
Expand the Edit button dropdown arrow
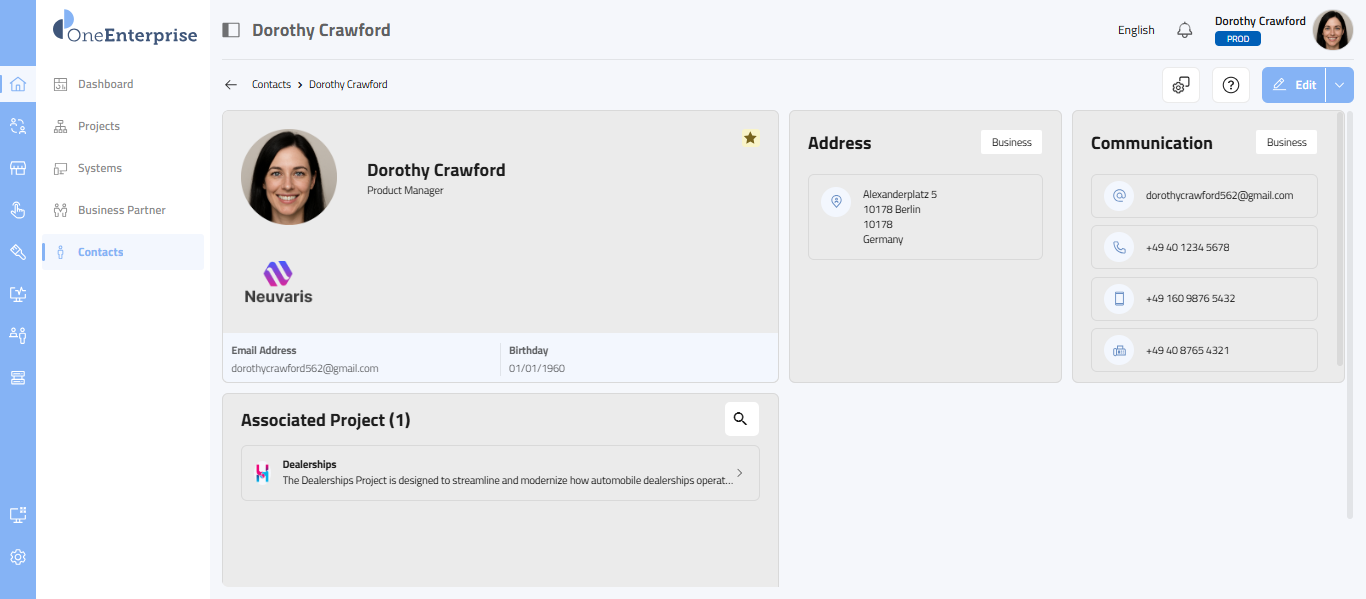(1340, 85)
